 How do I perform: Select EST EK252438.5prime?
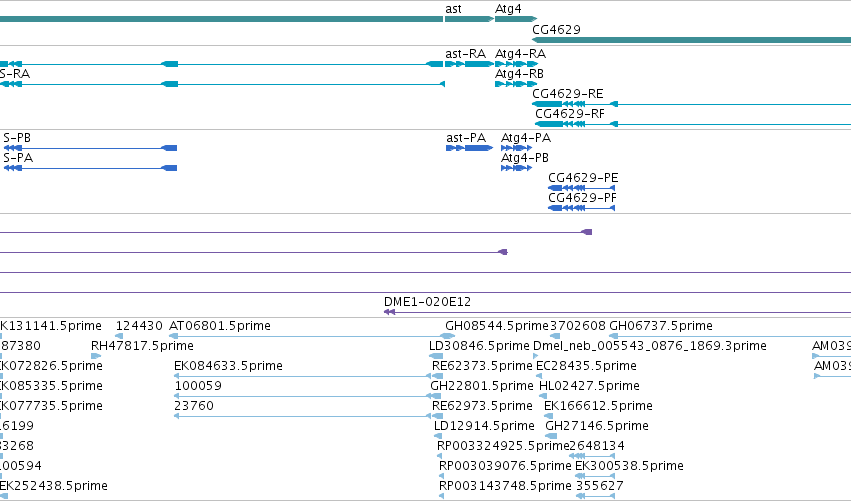point(54,486)
